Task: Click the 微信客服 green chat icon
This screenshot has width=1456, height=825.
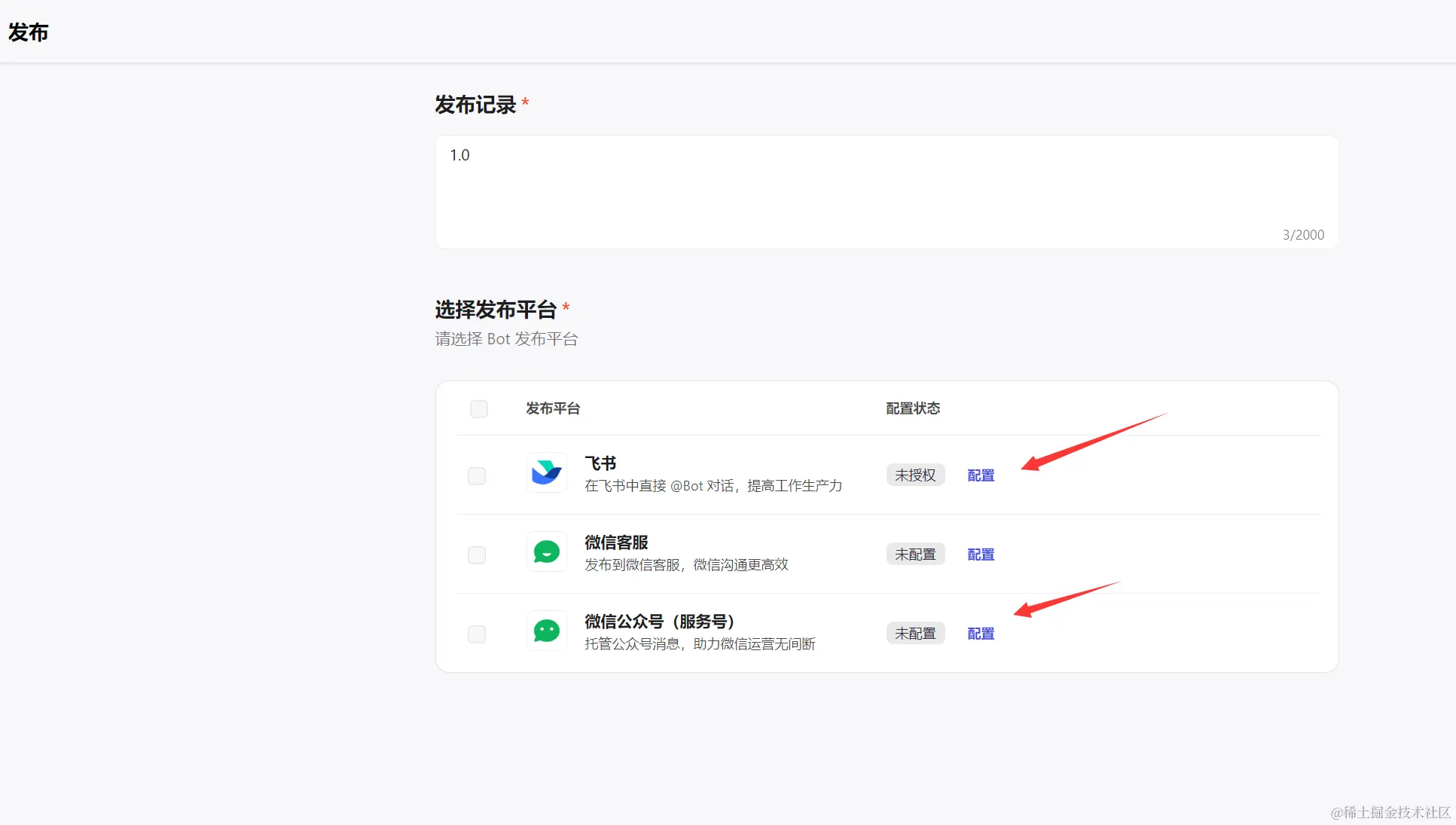Action: (x=546, y=552)
